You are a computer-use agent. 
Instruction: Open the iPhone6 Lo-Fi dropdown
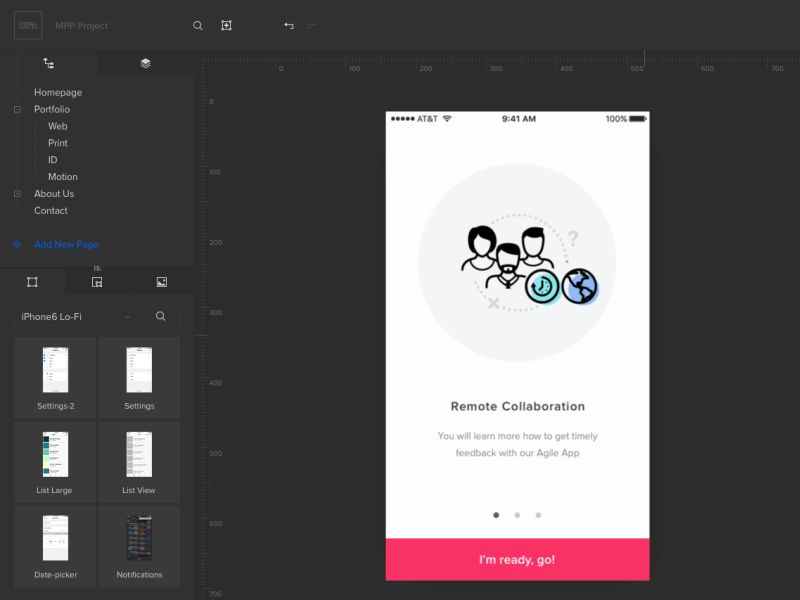click(75, 315)
